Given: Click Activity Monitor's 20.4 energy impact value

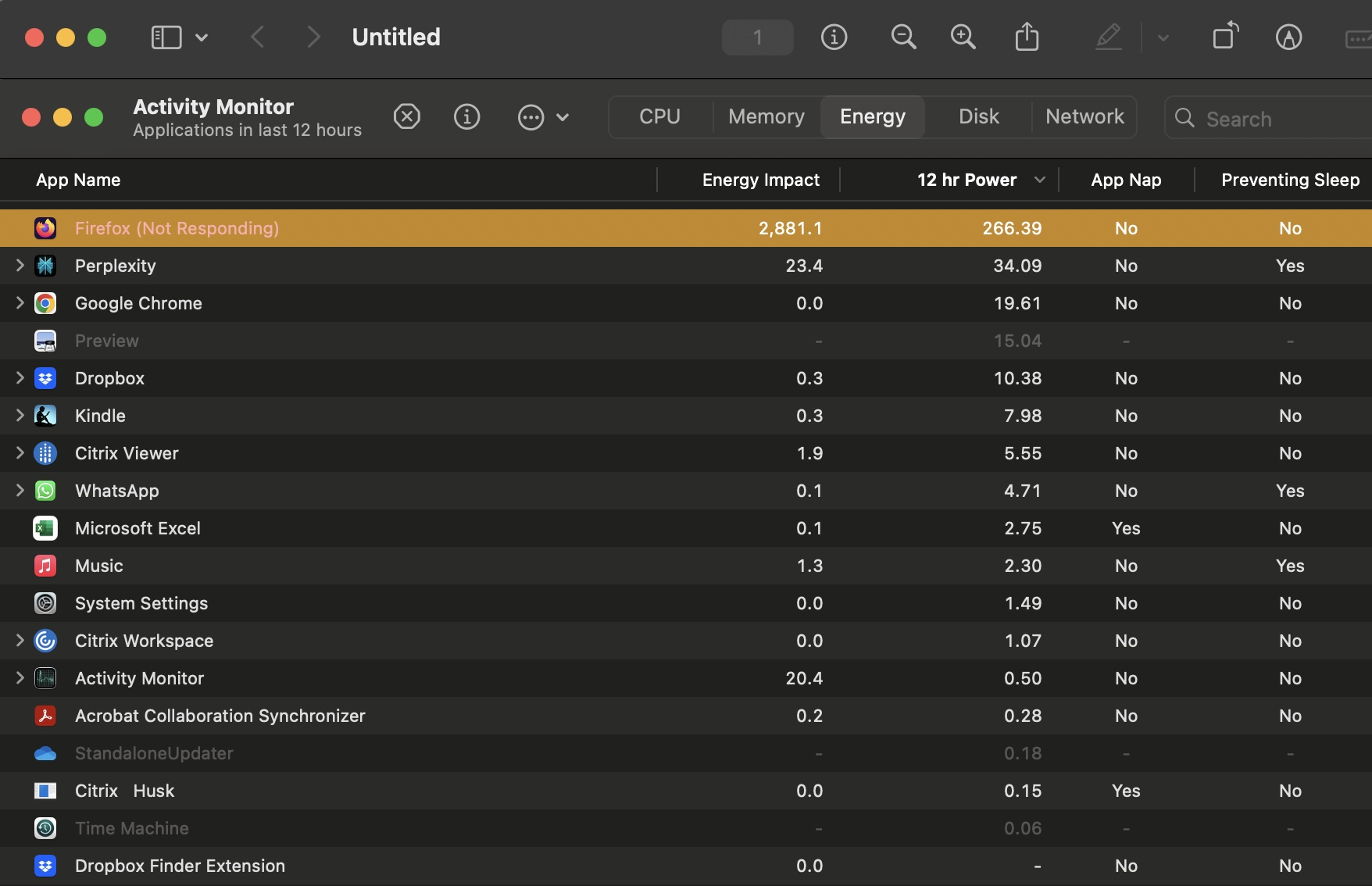Looking at the screenshot, I should [804, 678].
